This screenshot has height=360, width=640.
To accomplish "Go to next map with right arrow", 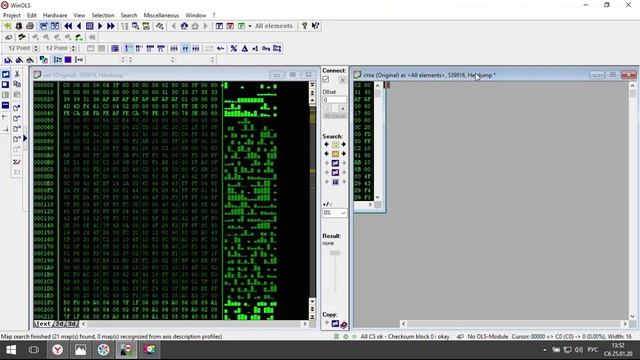I will tap(100, 26).
